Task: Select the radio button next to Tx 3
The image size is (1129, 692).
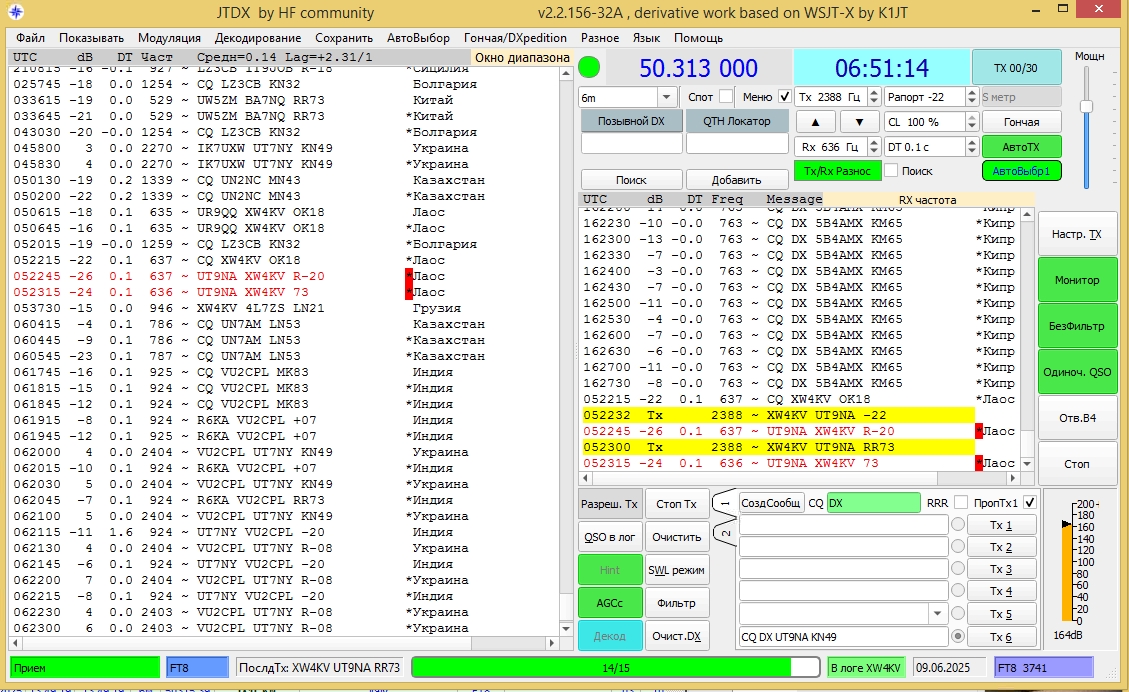Action: point(958,569)
